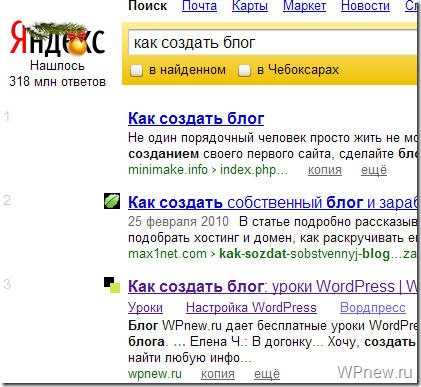Screen dimensions: 421x387
Task: Click the 'index.php...' path in first result
Action: 254,170
